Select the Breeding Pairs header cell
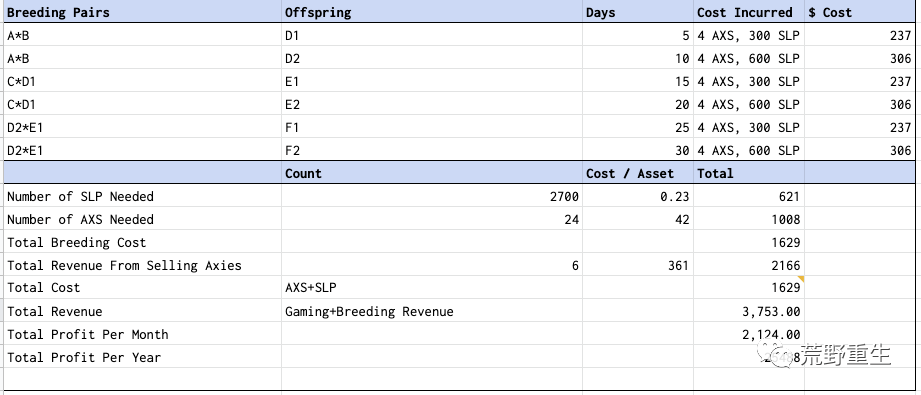 [143, 12]
